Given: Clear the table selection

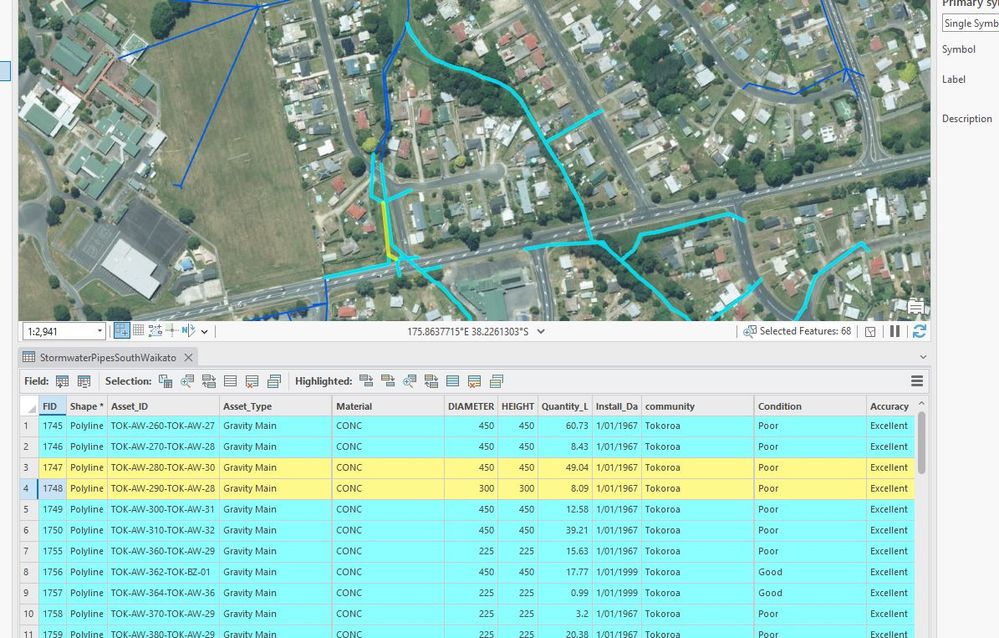Looking at the screenshot, I should coord(231,381).
